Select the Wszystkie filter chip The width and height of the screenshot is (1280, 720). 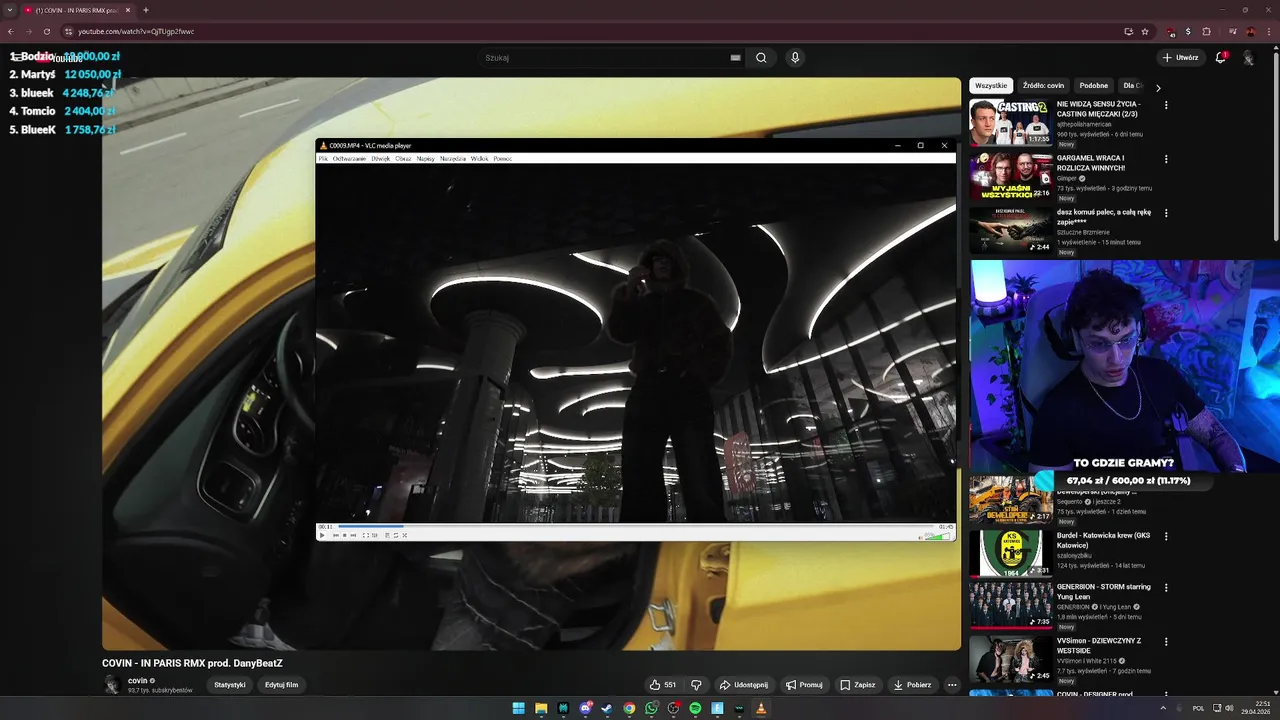pos(991,86)
